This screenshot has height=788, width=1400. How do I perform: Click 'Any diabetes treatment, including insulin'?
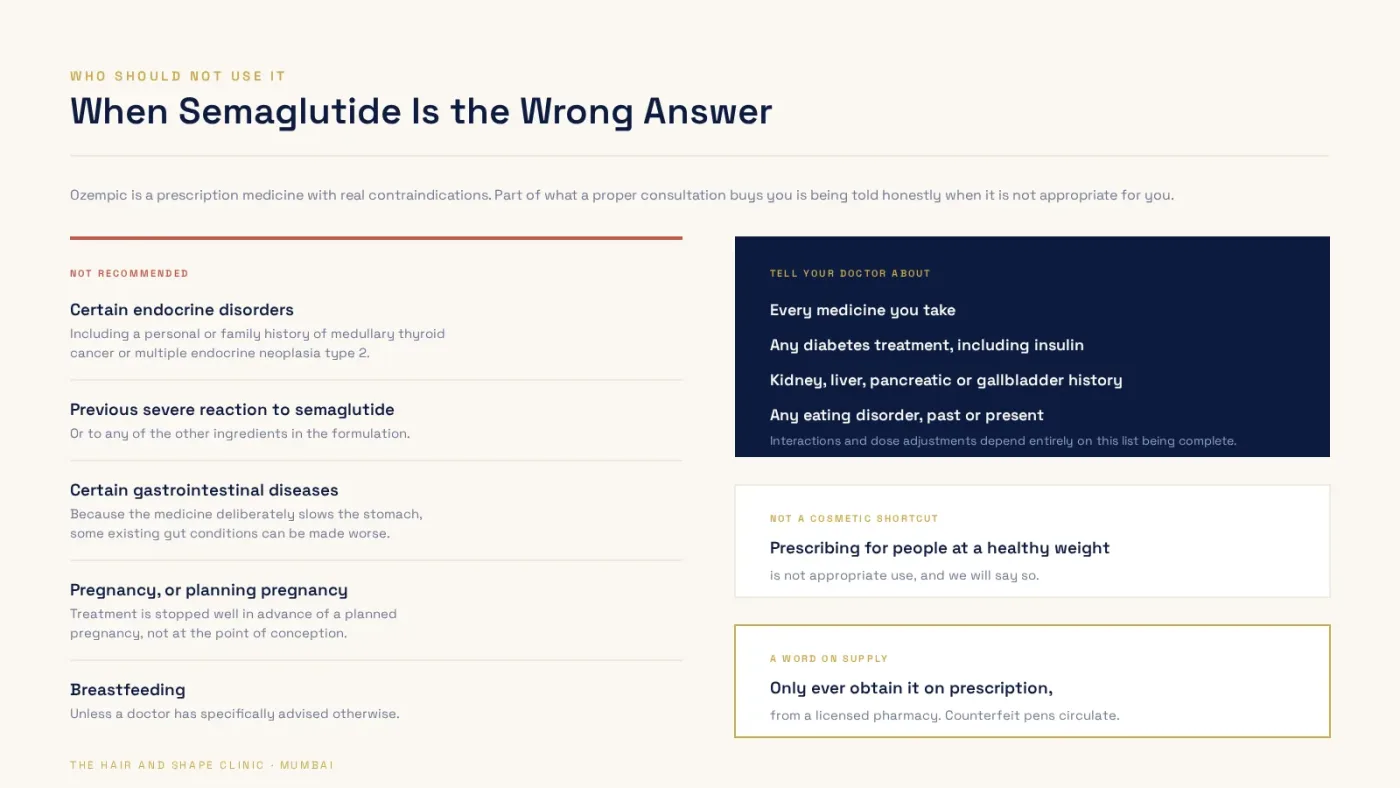[x=927, y=345]
